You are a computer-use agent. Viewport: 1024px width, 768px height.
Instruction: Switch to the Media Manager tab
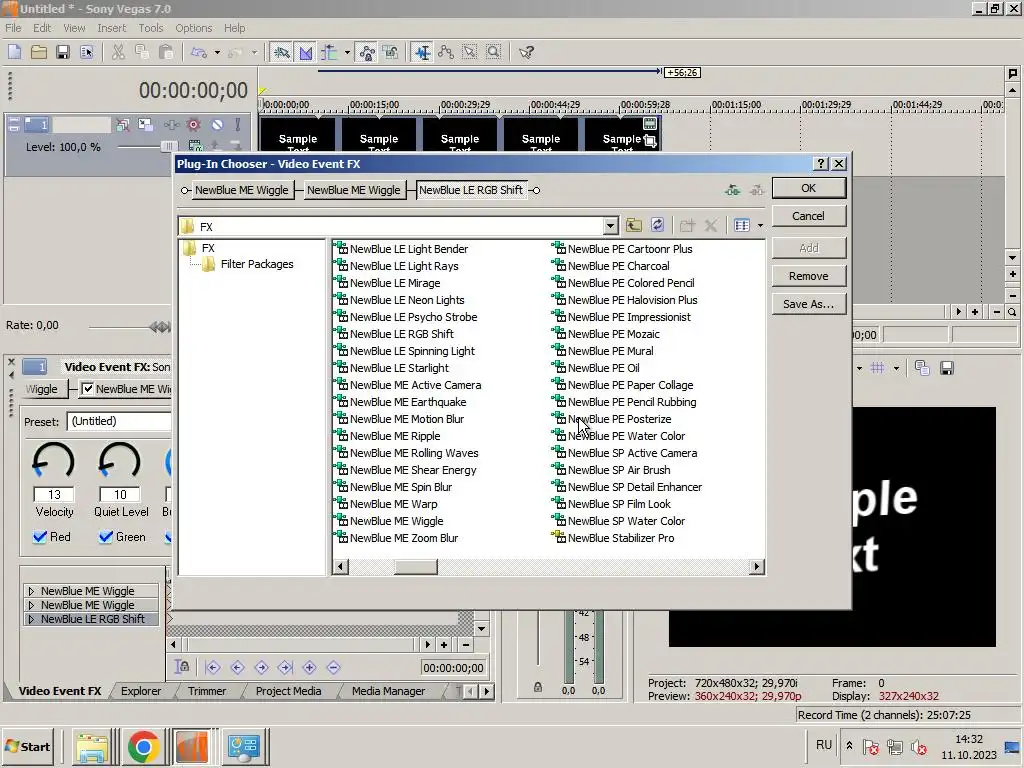click(389, 691)
